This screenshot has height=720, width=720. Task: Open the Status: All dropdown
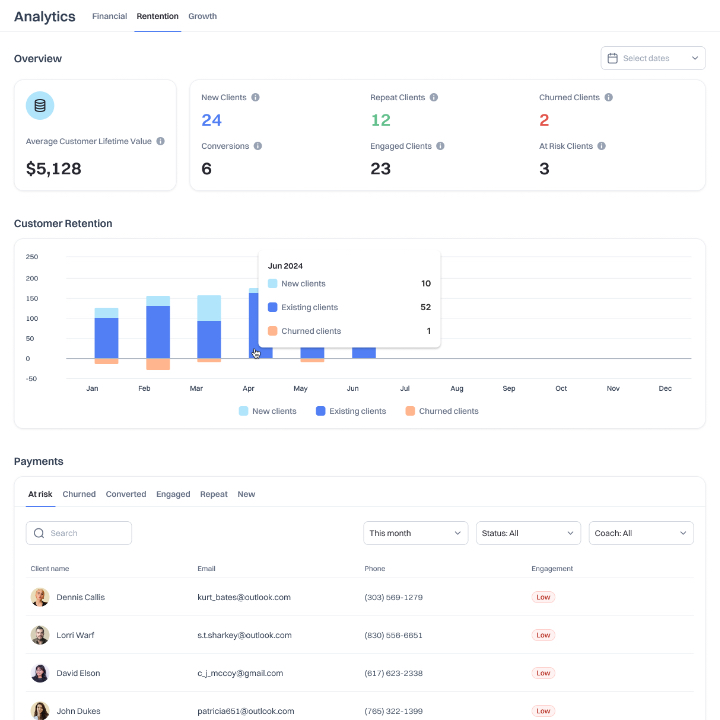click(528, 533)
